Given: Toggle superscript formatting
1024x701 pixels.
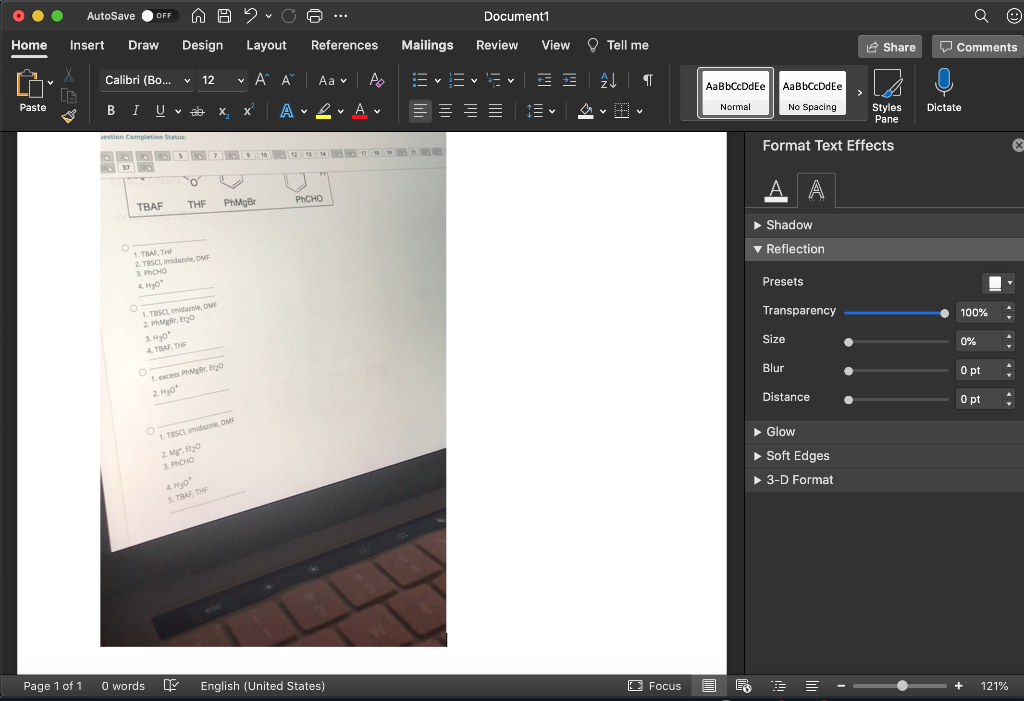Looking at the screenshot, I should [x=247, y=110].
